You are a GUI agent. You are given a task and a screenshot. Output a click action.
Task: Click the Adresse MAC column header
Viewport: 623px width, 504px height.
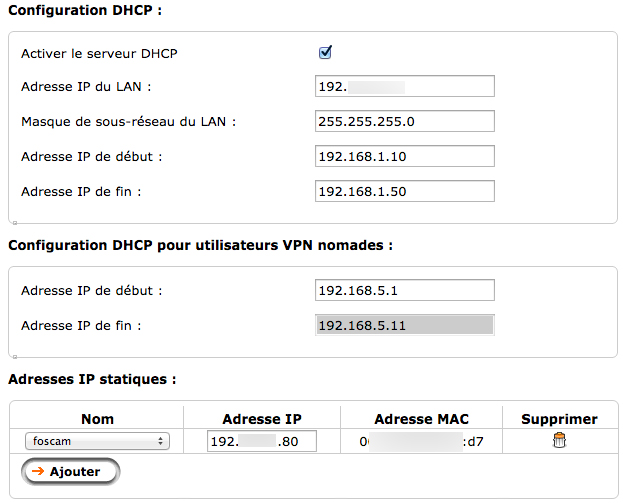pos(421,419)
